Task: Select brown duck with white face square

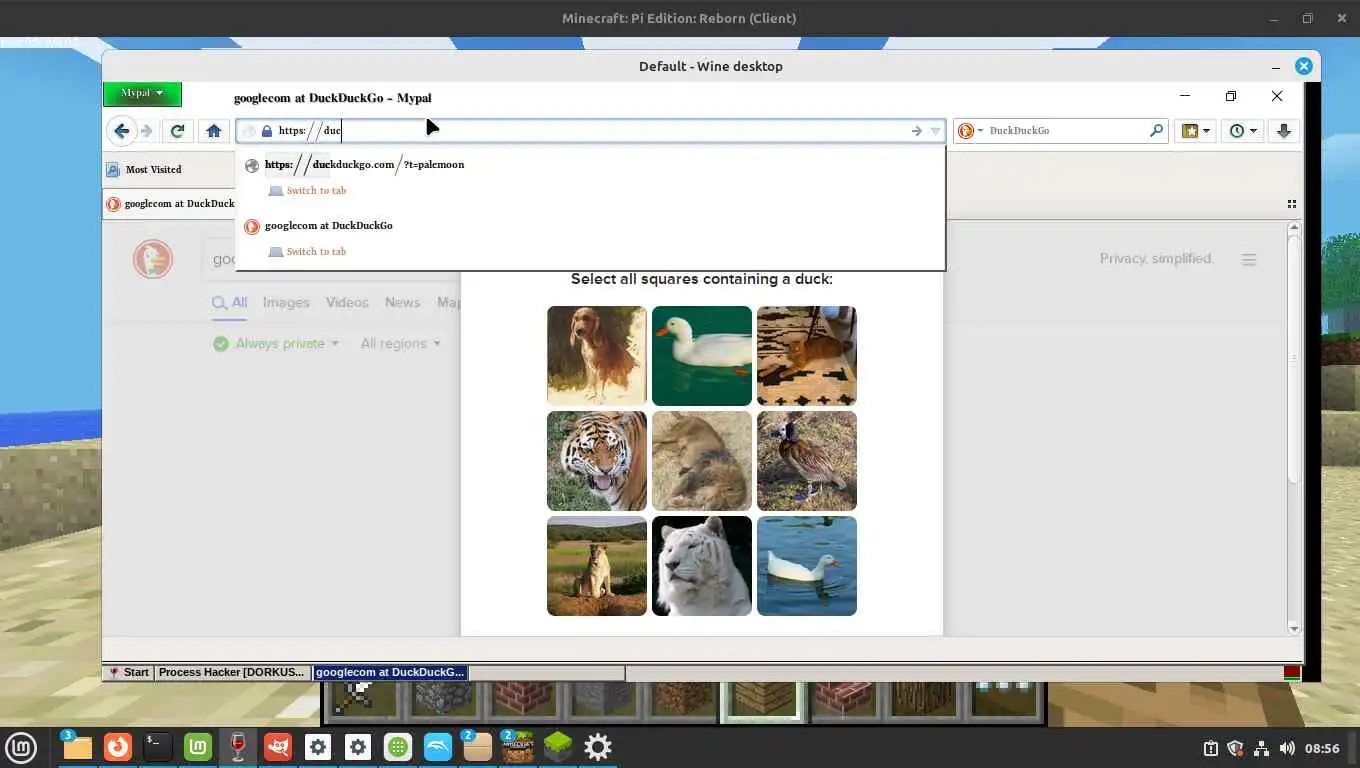Action: (x=807, y=461)
